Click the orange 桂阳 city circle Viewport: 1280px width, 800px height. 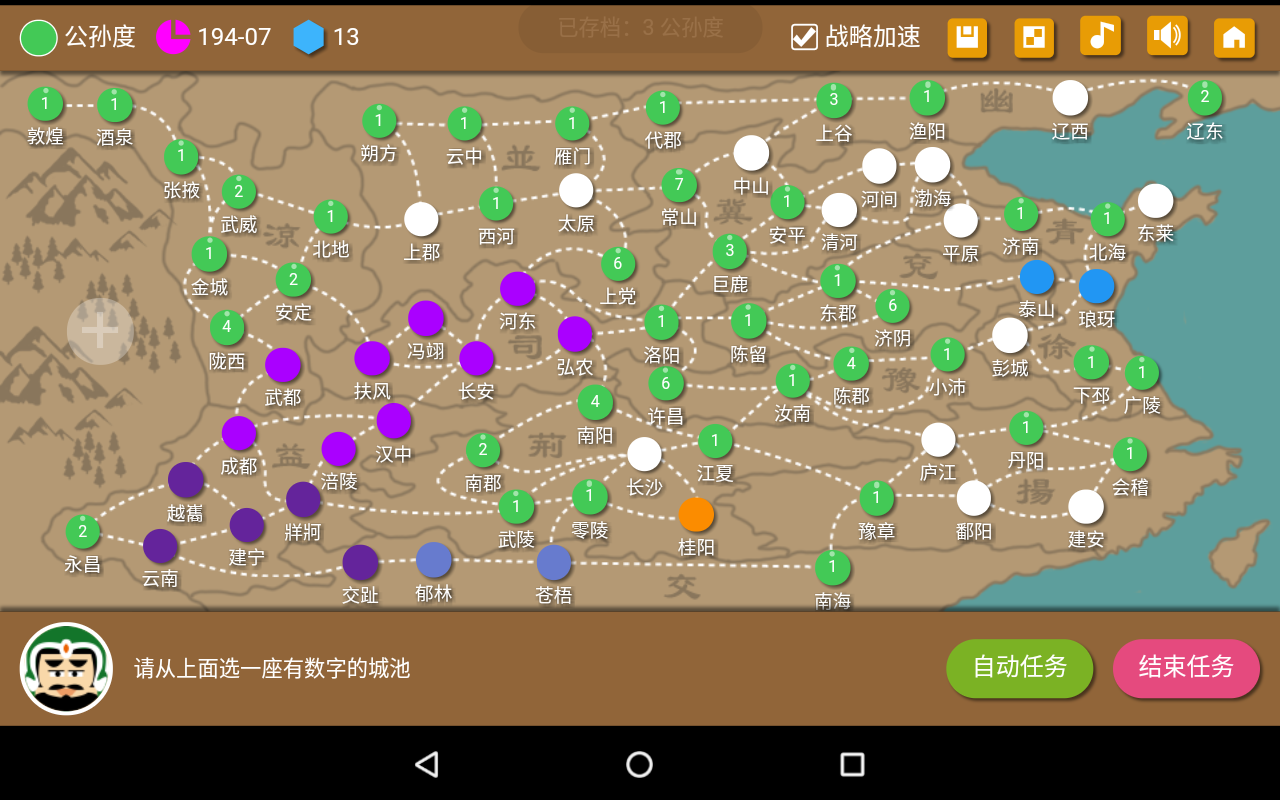[696, 515]
